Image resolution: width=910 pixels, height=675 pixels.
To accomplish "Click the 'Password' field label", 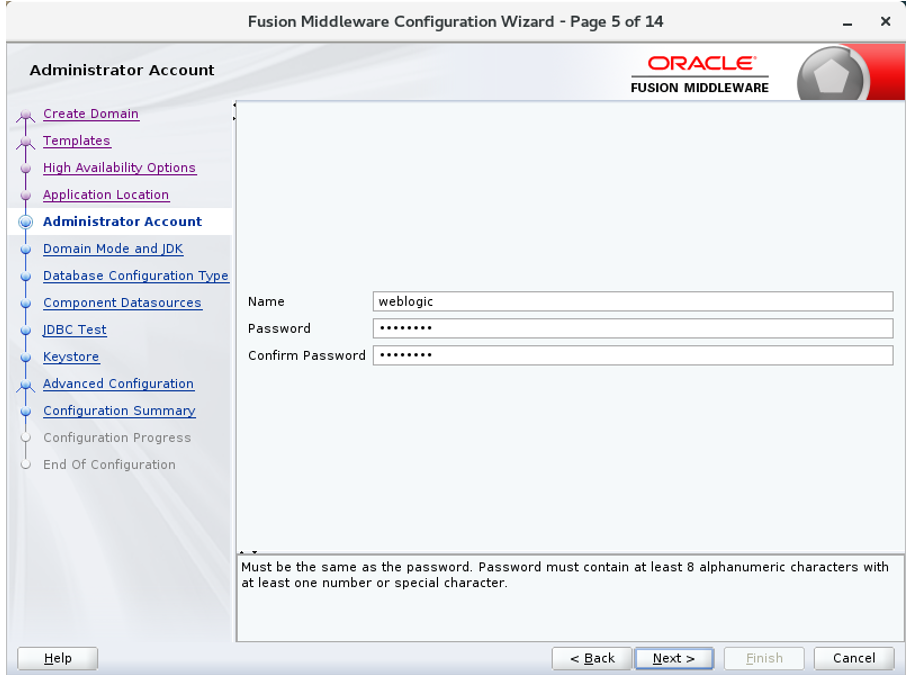I will click(279, 329).
